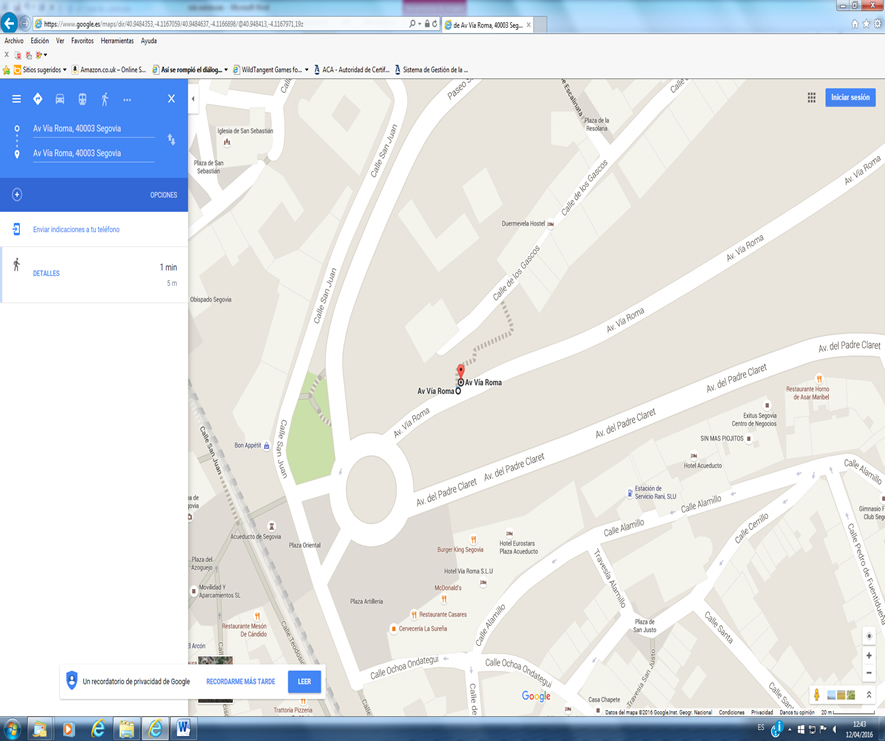Select driving (car) travel mode
Image resolution: width=885 pixels, height=741 pixels.
click(60, 99)
